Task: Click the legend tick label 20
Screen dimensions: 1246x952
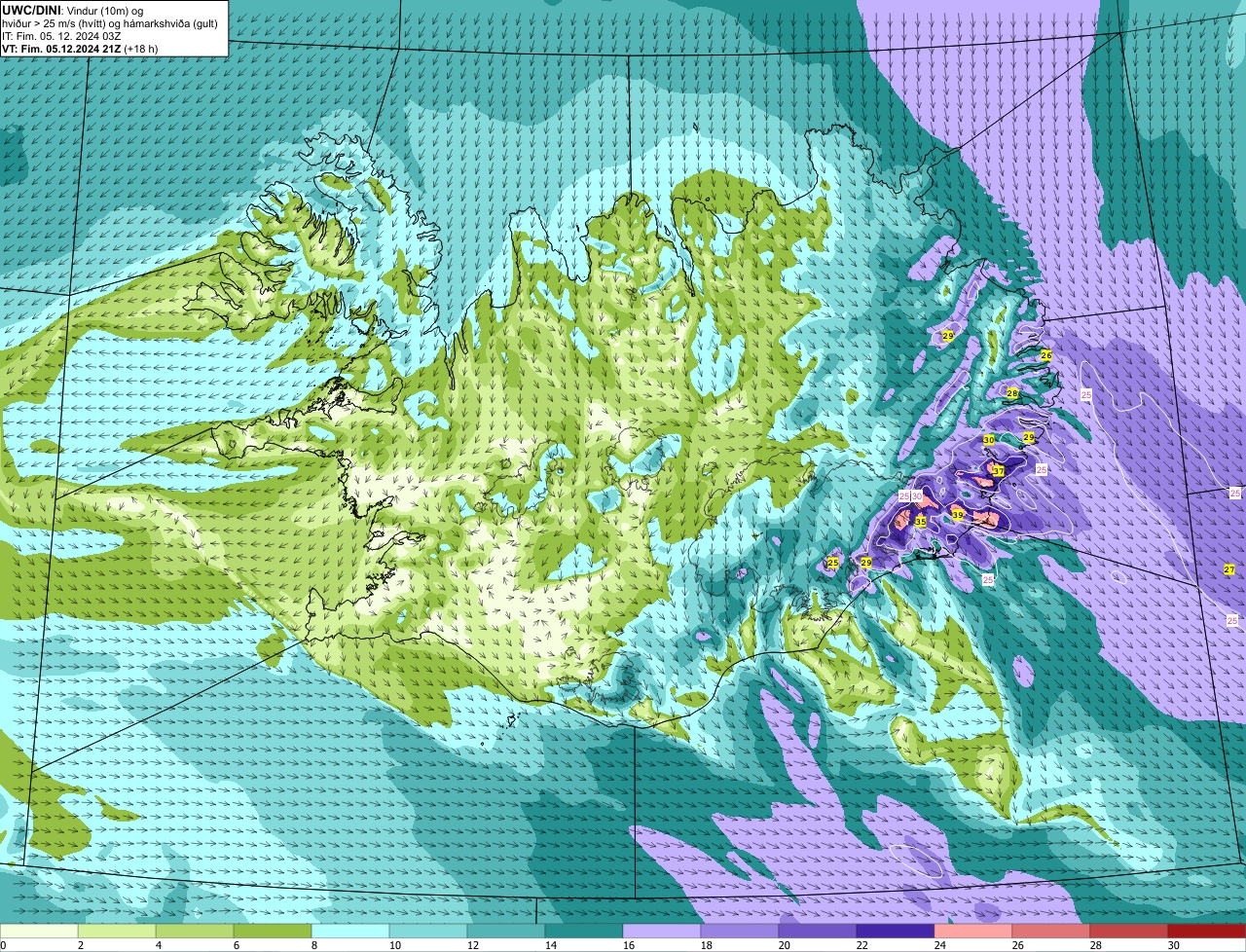Action: (785, 945)
